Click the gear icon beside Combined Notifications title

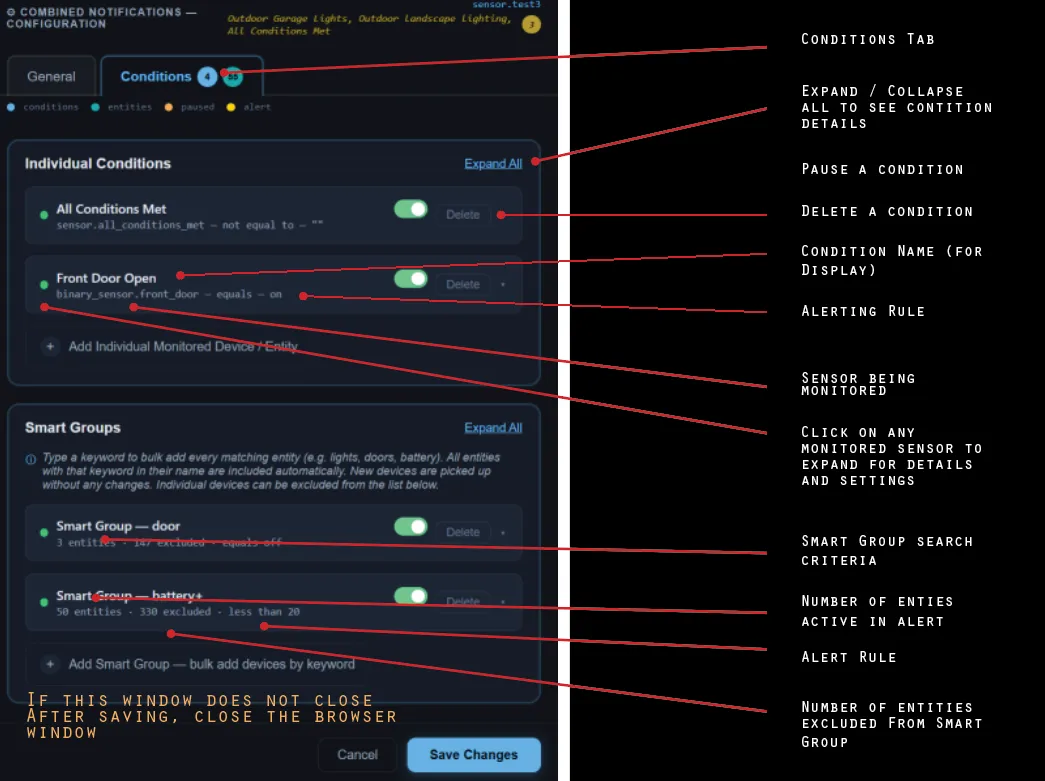(11, 12)
